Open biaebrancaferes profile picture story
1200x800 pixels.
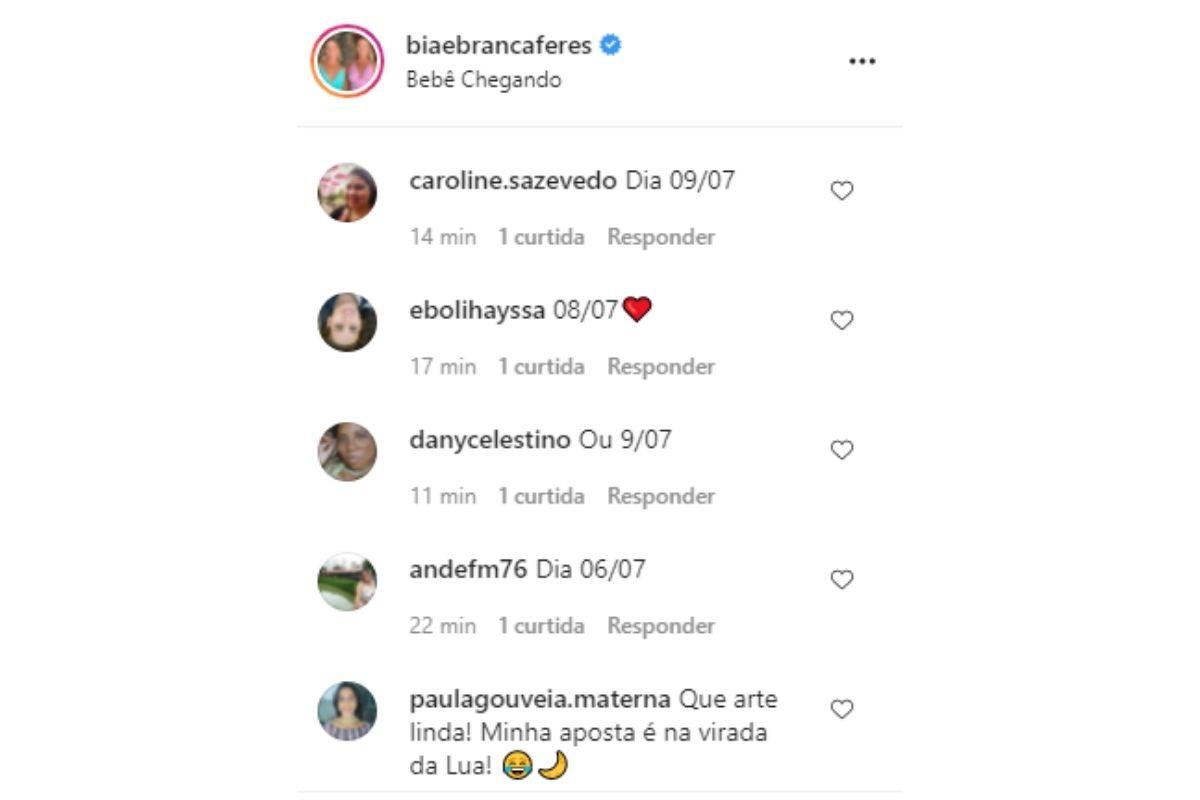[347, 61]
